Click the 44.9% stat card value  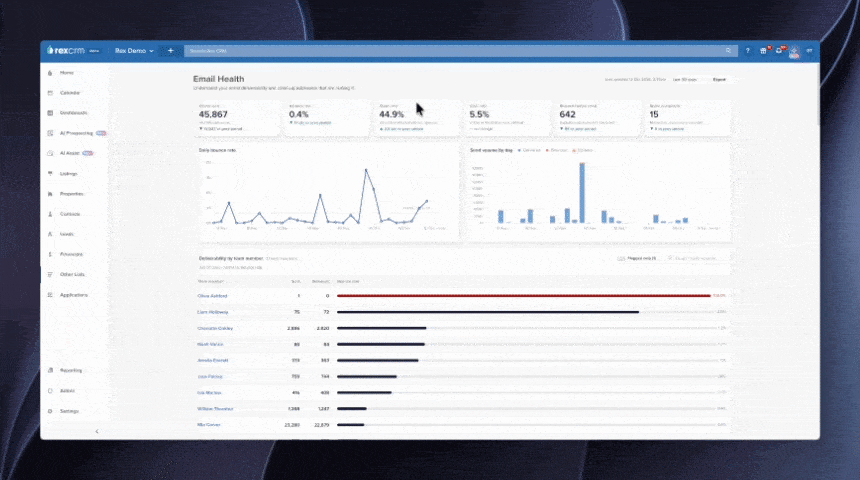pos(391,114)
